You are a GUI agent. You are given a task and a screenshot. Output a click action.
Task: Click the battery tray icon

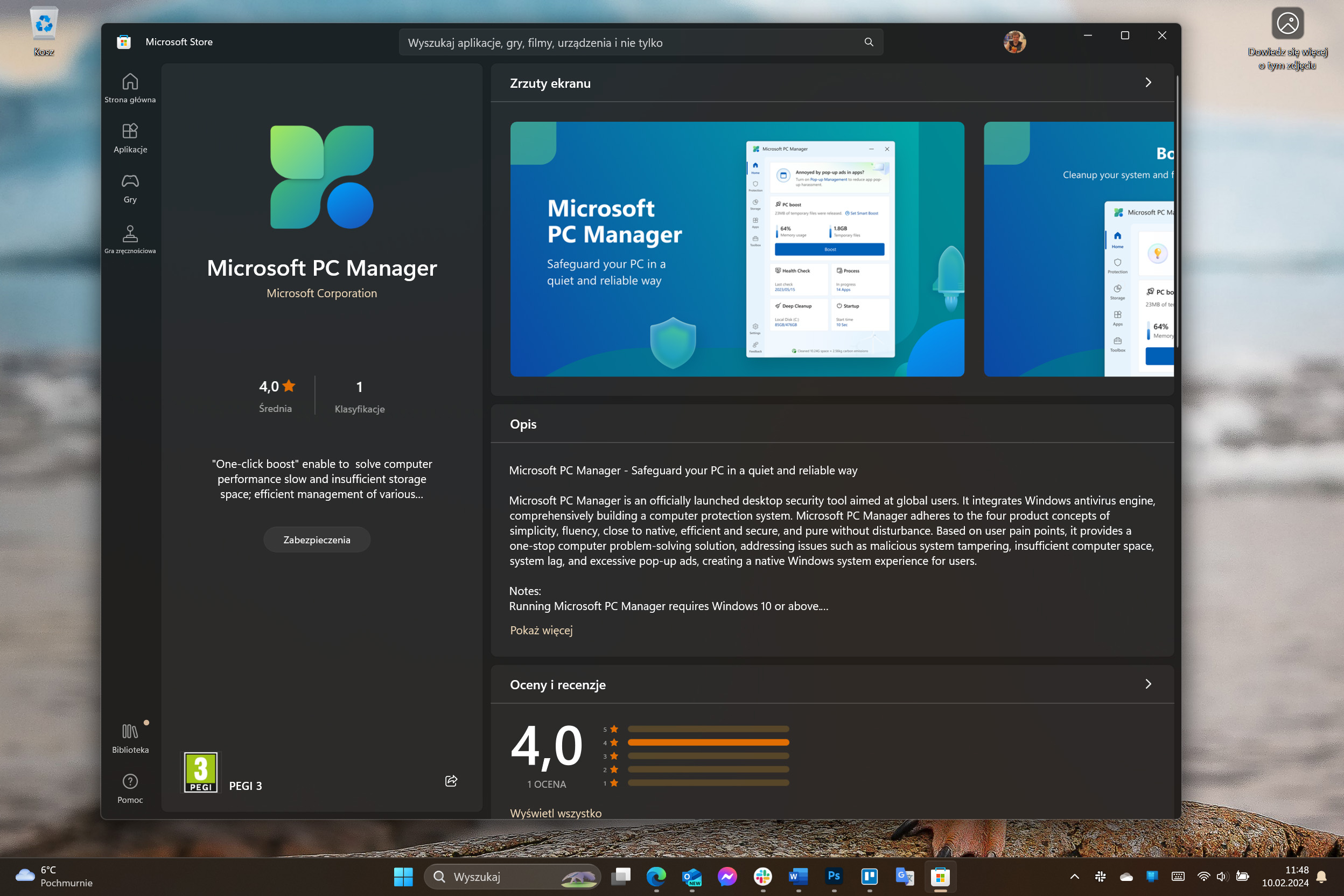tap(1242, 877)
